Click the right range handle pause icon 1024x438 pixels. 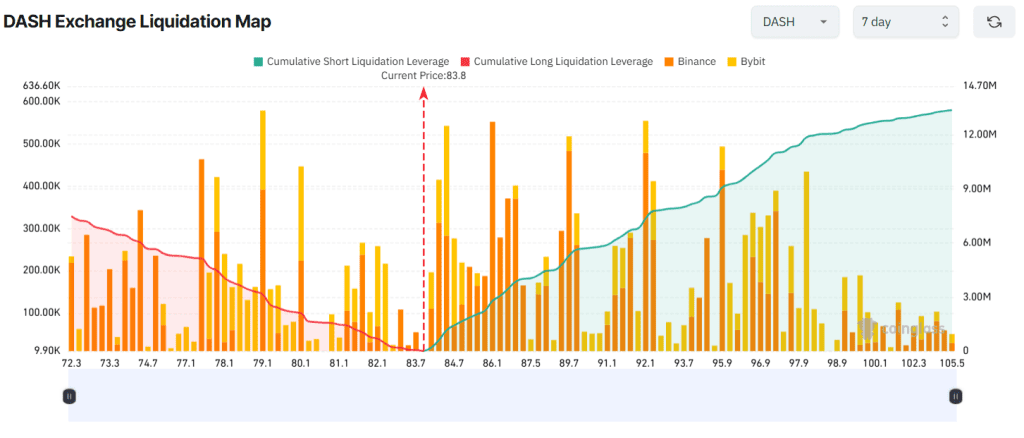tap(955, 397)
